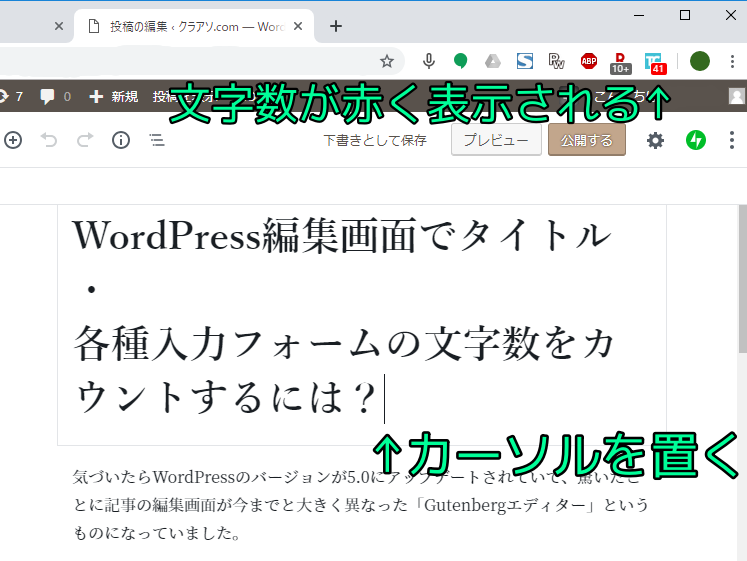Click the microphone voice search icon
747x561 pixels.
click(429, 61)
